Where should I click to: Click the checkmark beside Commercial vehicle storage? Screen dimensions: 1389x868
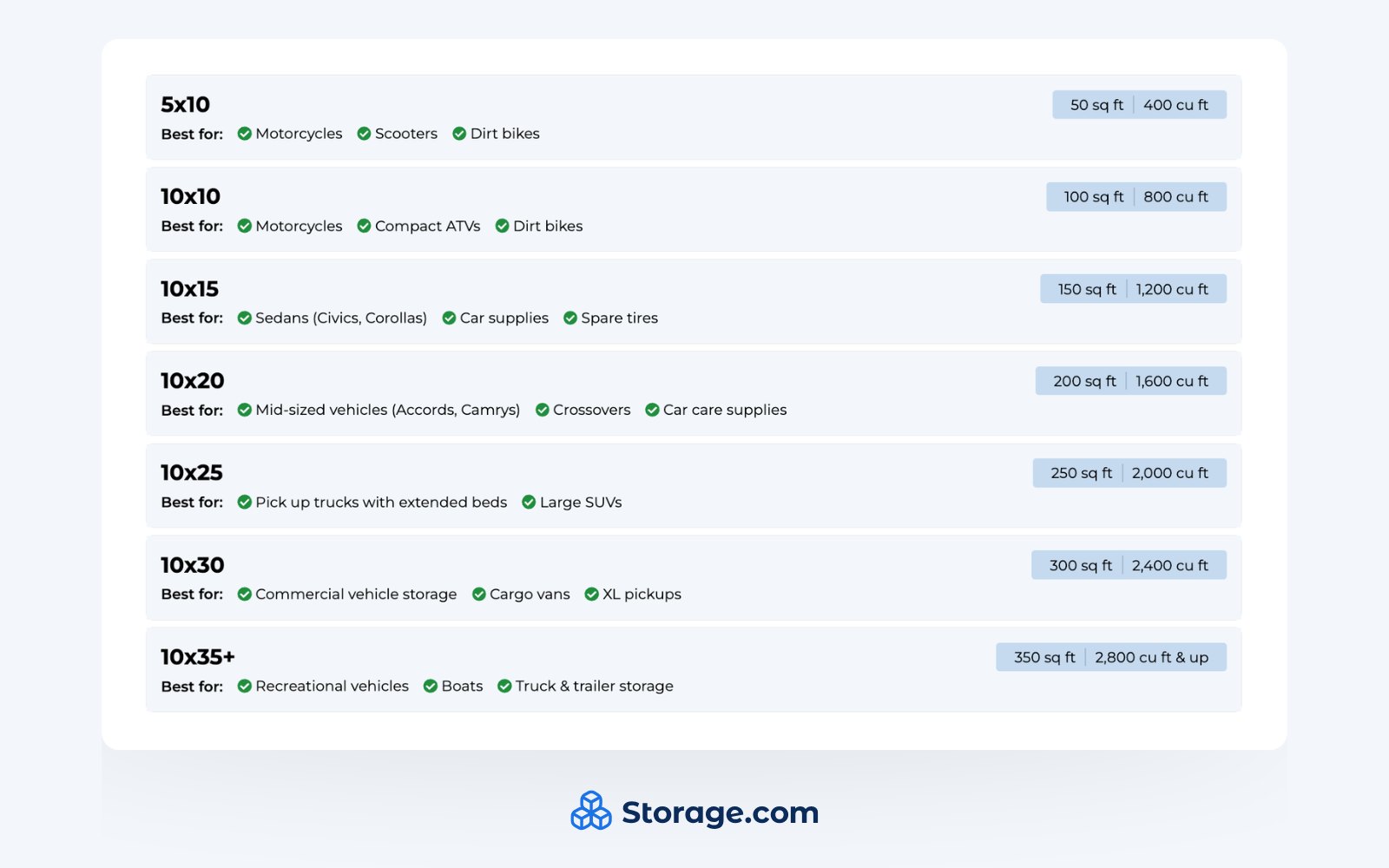coord(245,594)
